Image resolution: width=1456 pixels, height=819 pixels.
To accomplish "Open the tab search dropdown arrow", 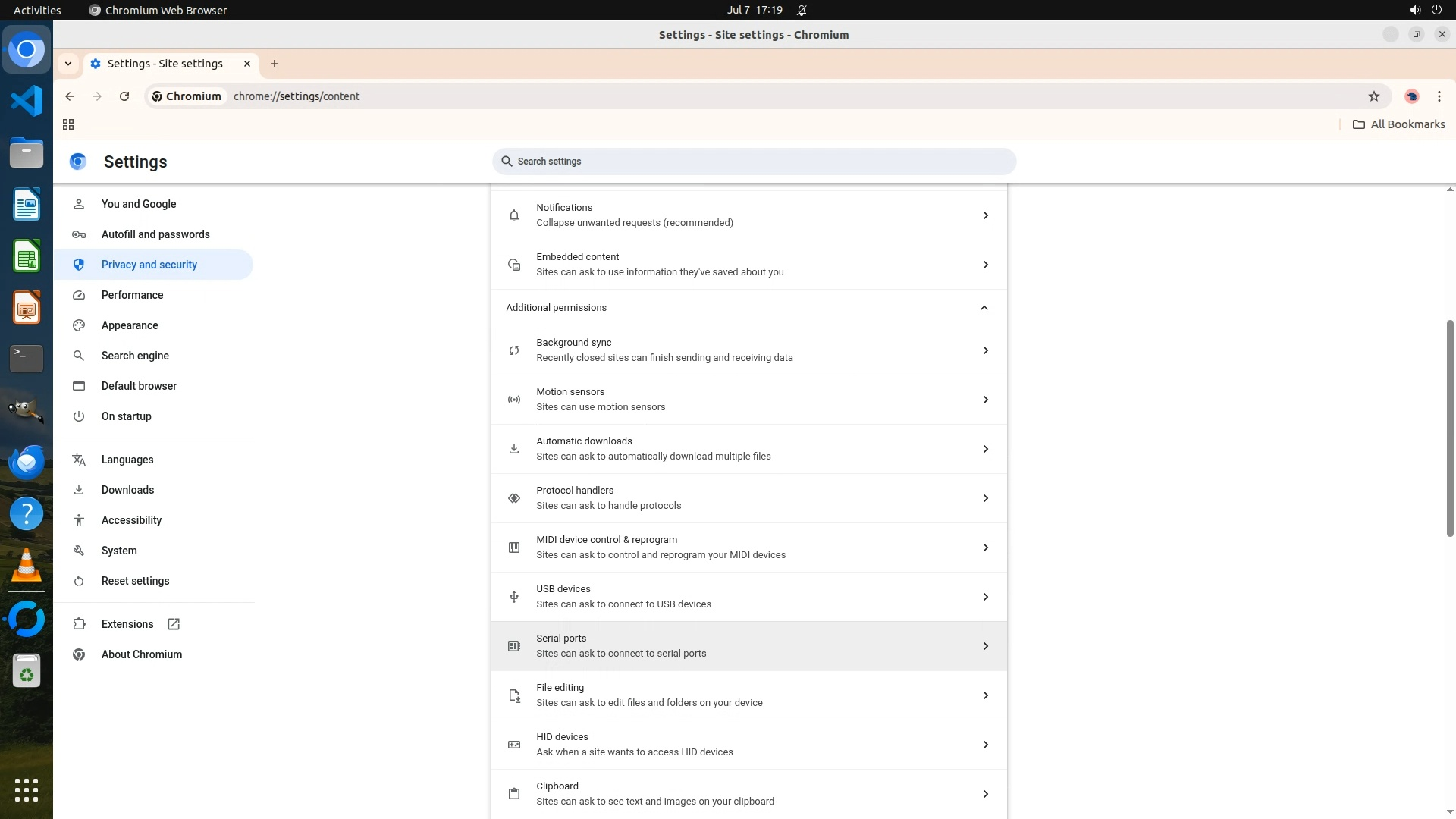I will point(68,64).
